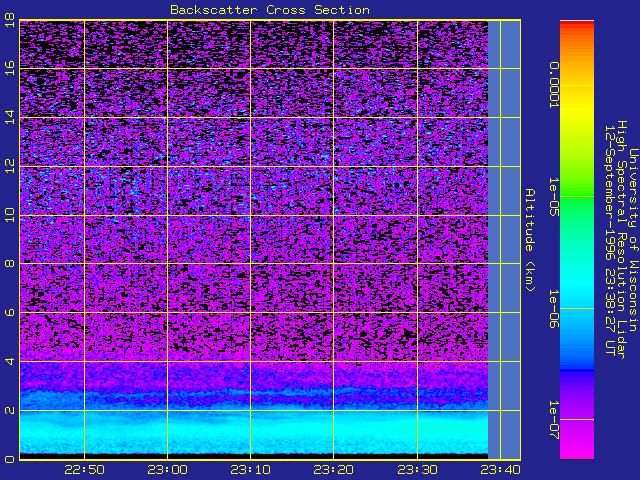Click the 0.0001 colorbar label
640x480 pixels.
coord(553,85)
